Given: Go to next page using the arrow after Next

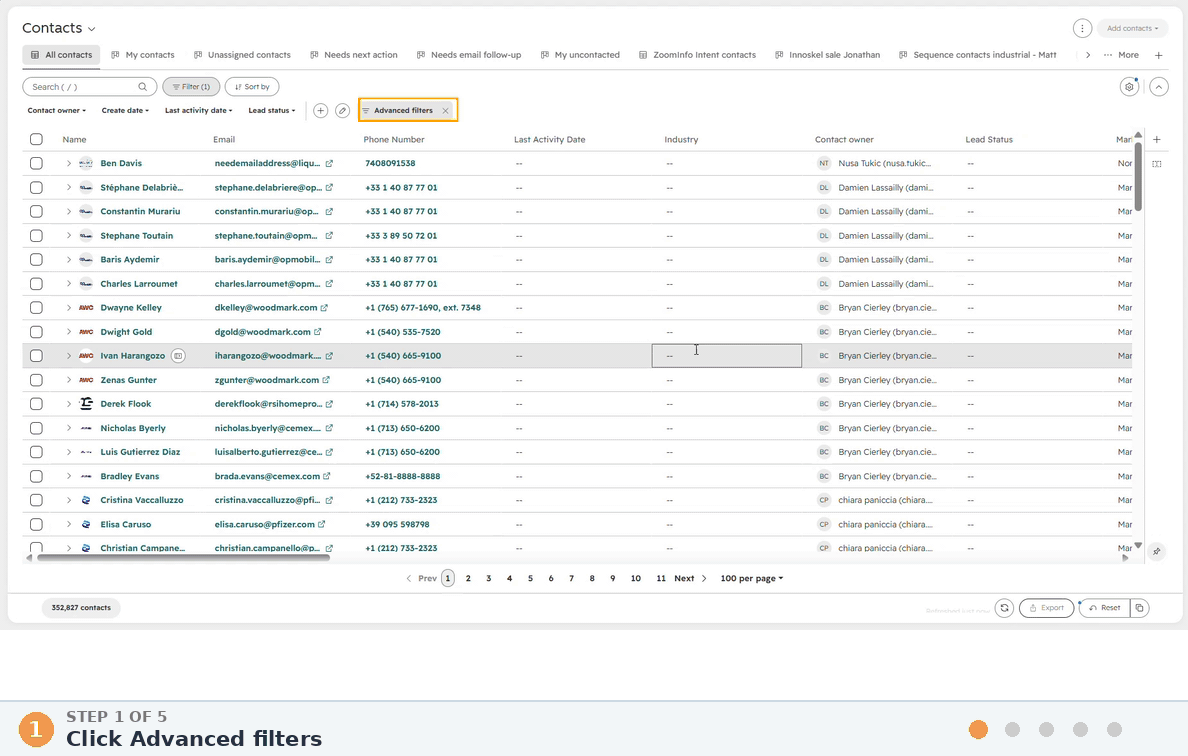Looking at the screenshot, I should click(x=704, y=579).
